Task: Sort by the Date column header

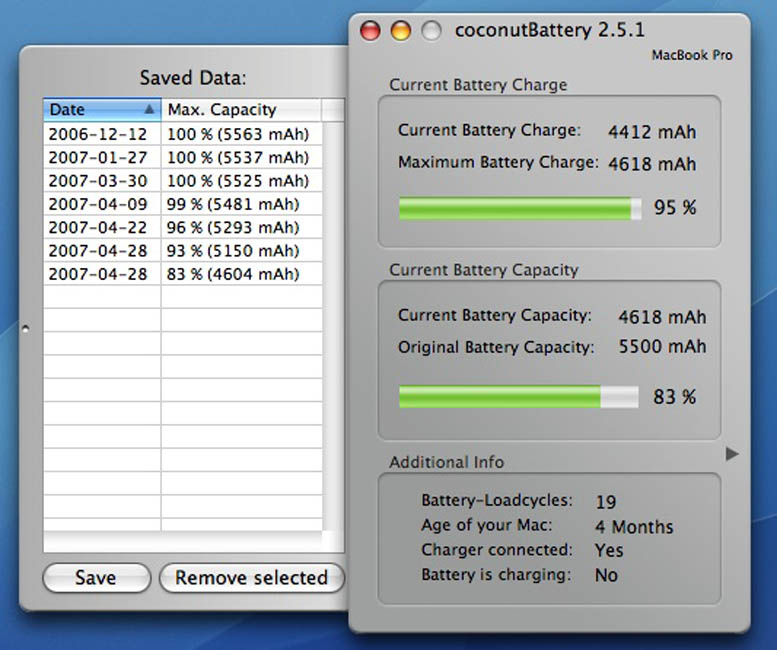Action: (102, 109)
